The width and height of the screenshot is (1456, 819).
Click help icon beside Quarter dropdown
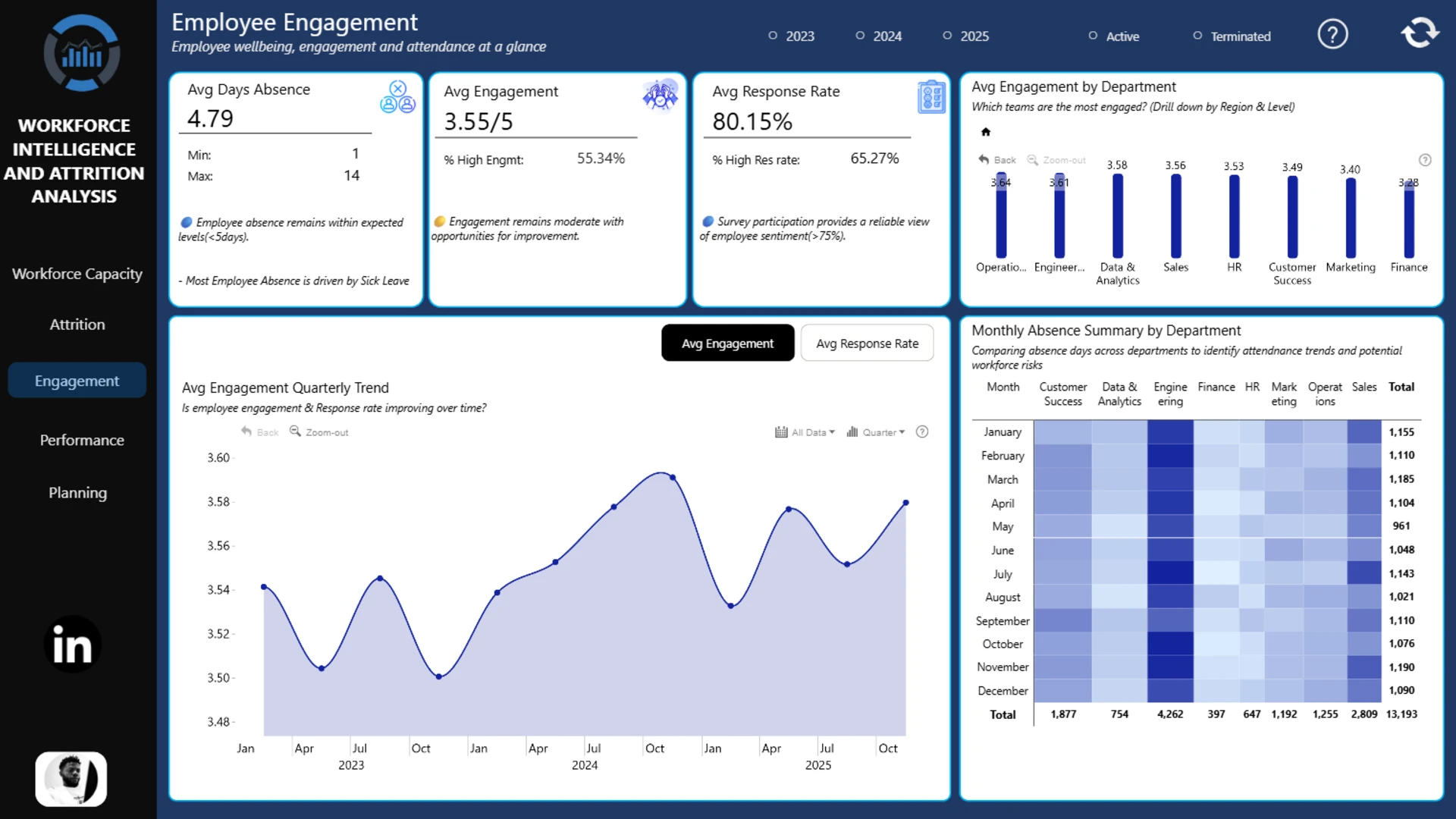(922, 431)
